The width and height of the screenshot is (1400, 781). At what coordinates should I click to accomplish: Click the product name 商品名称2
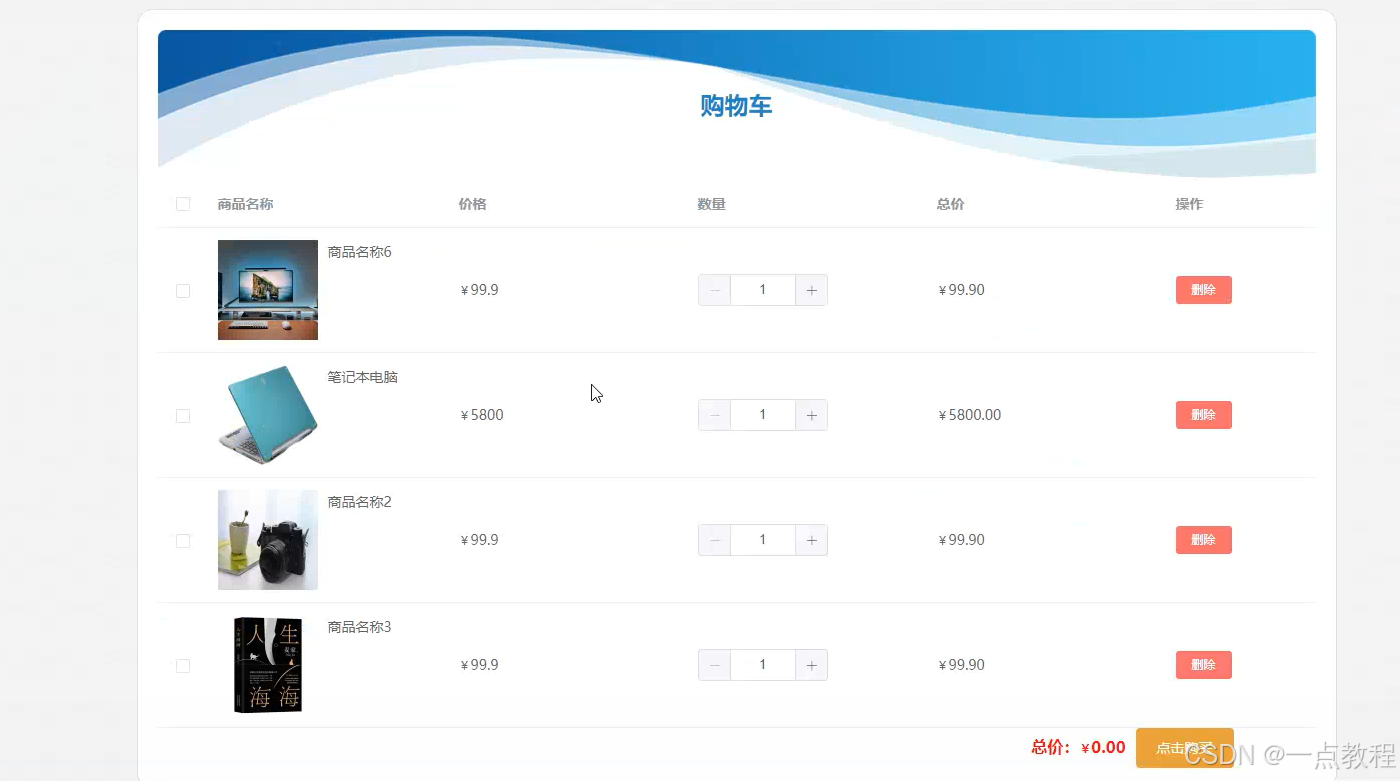(x=360, y=502)
